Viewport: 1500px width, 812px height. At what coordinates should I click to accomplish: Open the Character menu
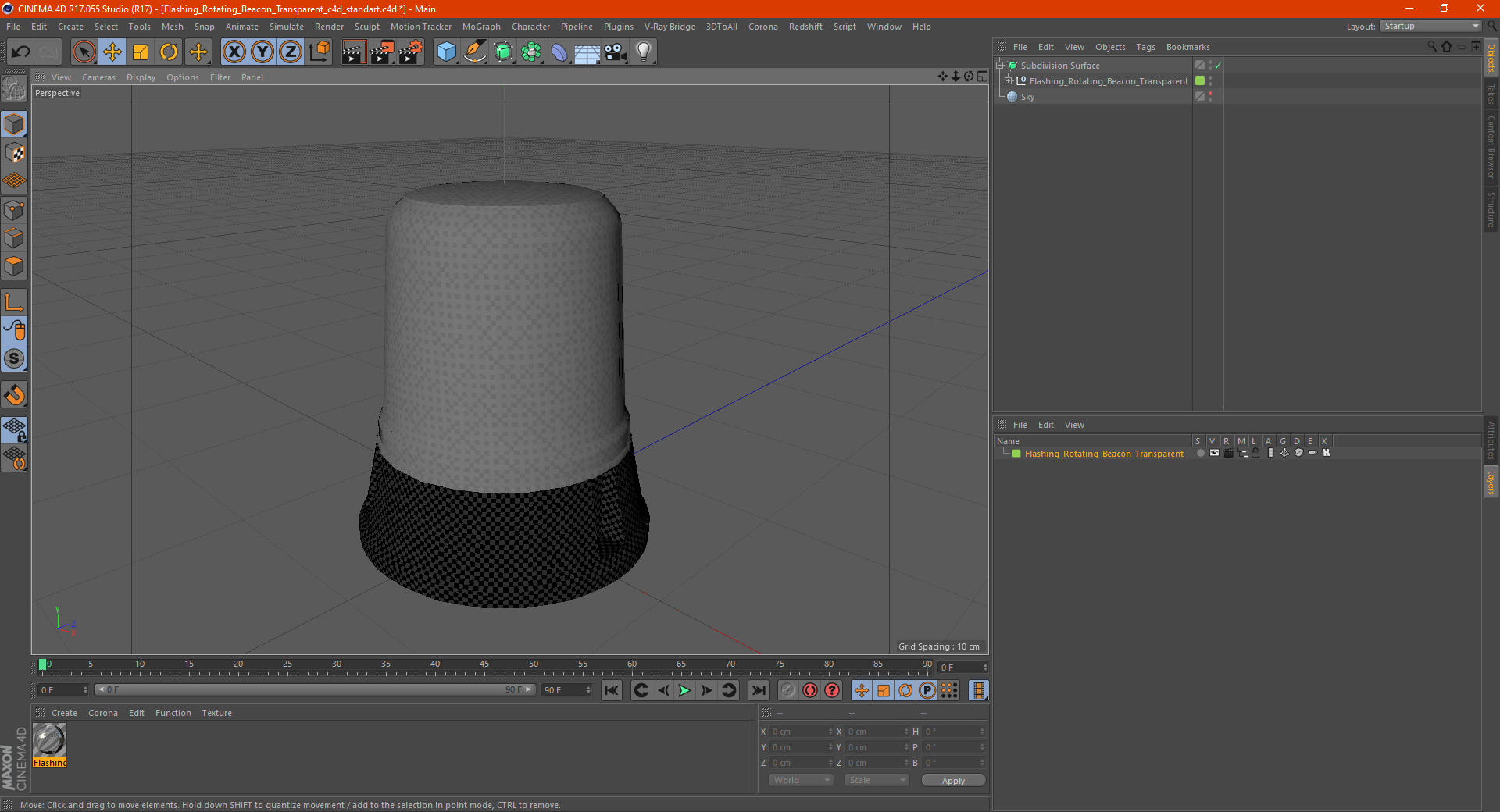530,27
